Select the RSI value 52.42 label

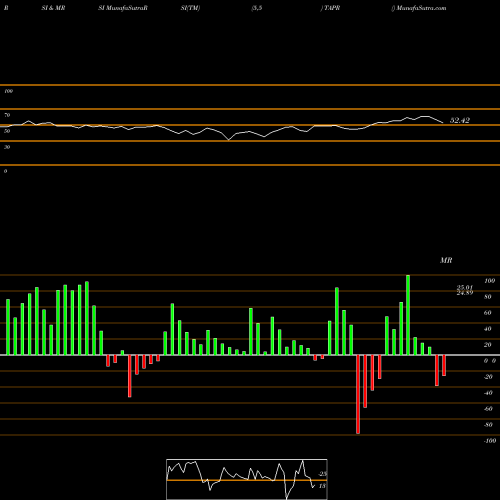tap(460, 120)
